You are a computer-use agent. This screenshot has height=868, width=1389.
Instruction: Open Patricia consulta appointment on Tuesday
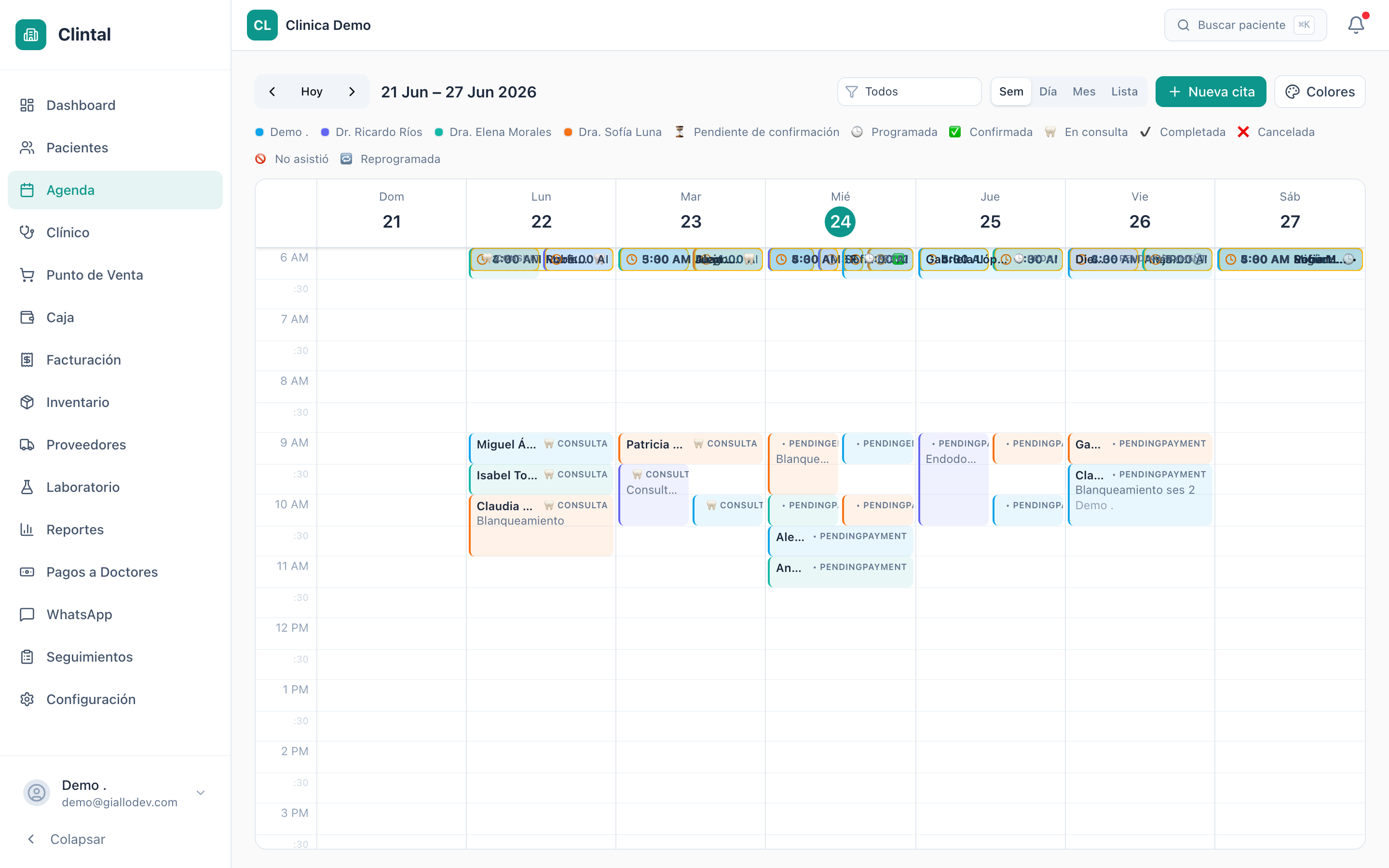point(691,448)
